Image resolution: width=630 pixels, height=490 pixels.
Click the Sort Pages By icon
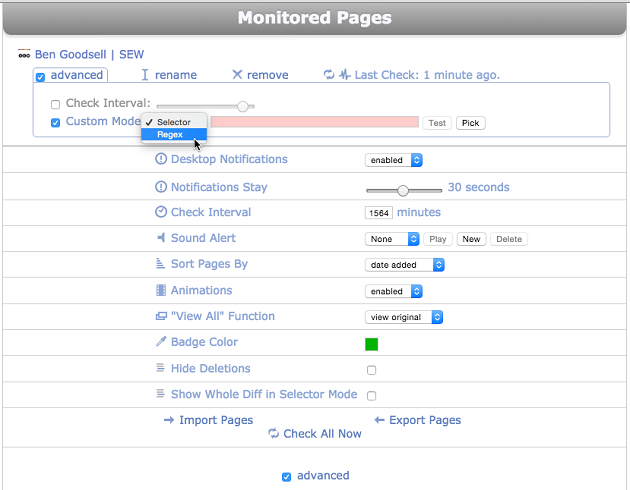tap(160, 263)
